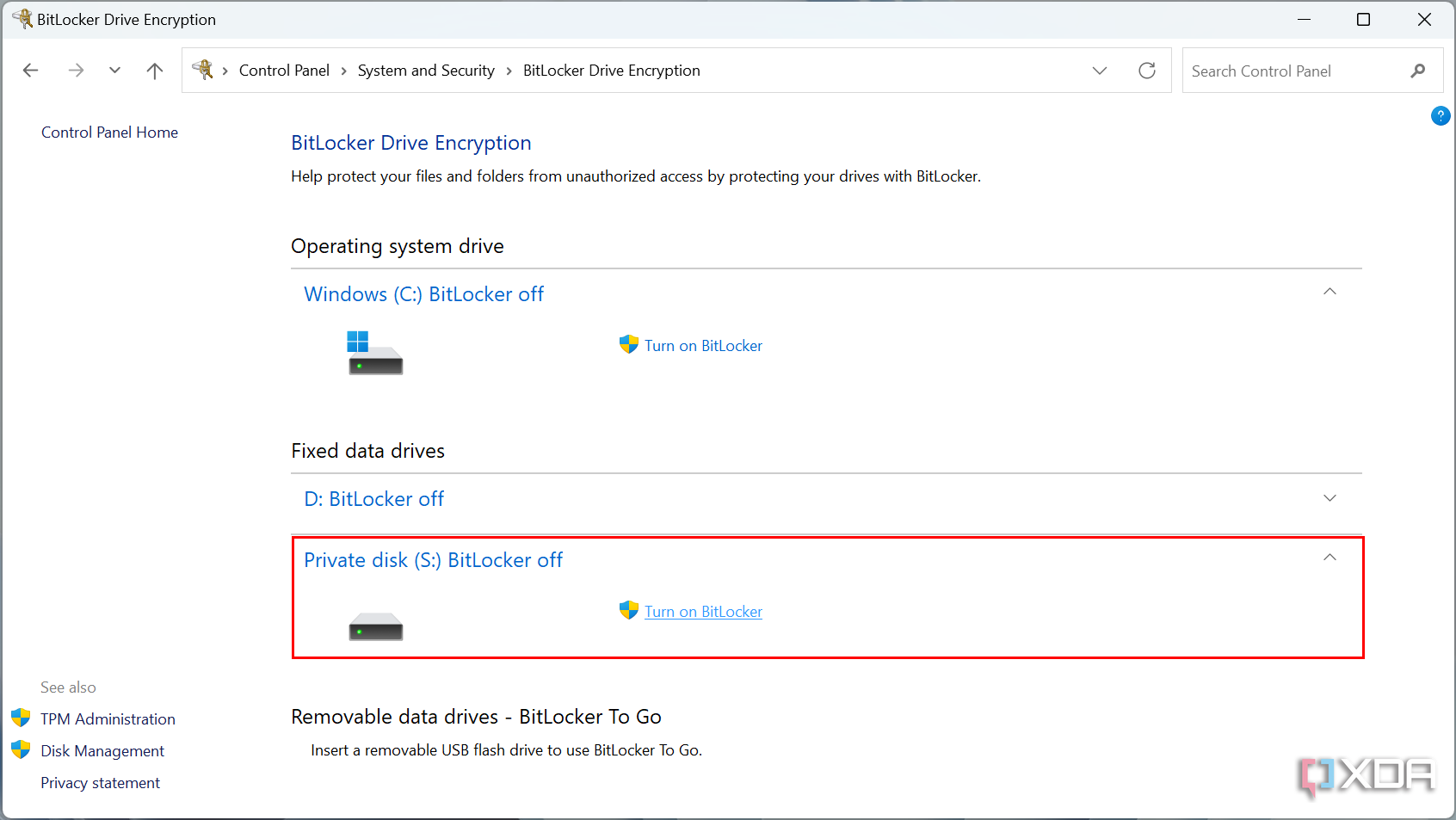Click the 'Insert a removable USB flash drive' text
Screen dimensions: 1456x820
point(506,750)
